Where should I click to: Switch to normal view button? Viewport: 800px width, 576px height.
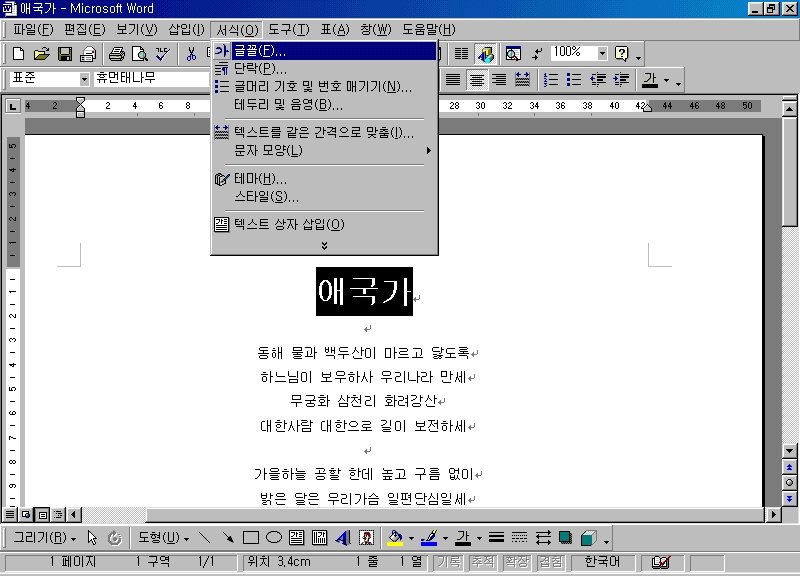tap(10, 514)
